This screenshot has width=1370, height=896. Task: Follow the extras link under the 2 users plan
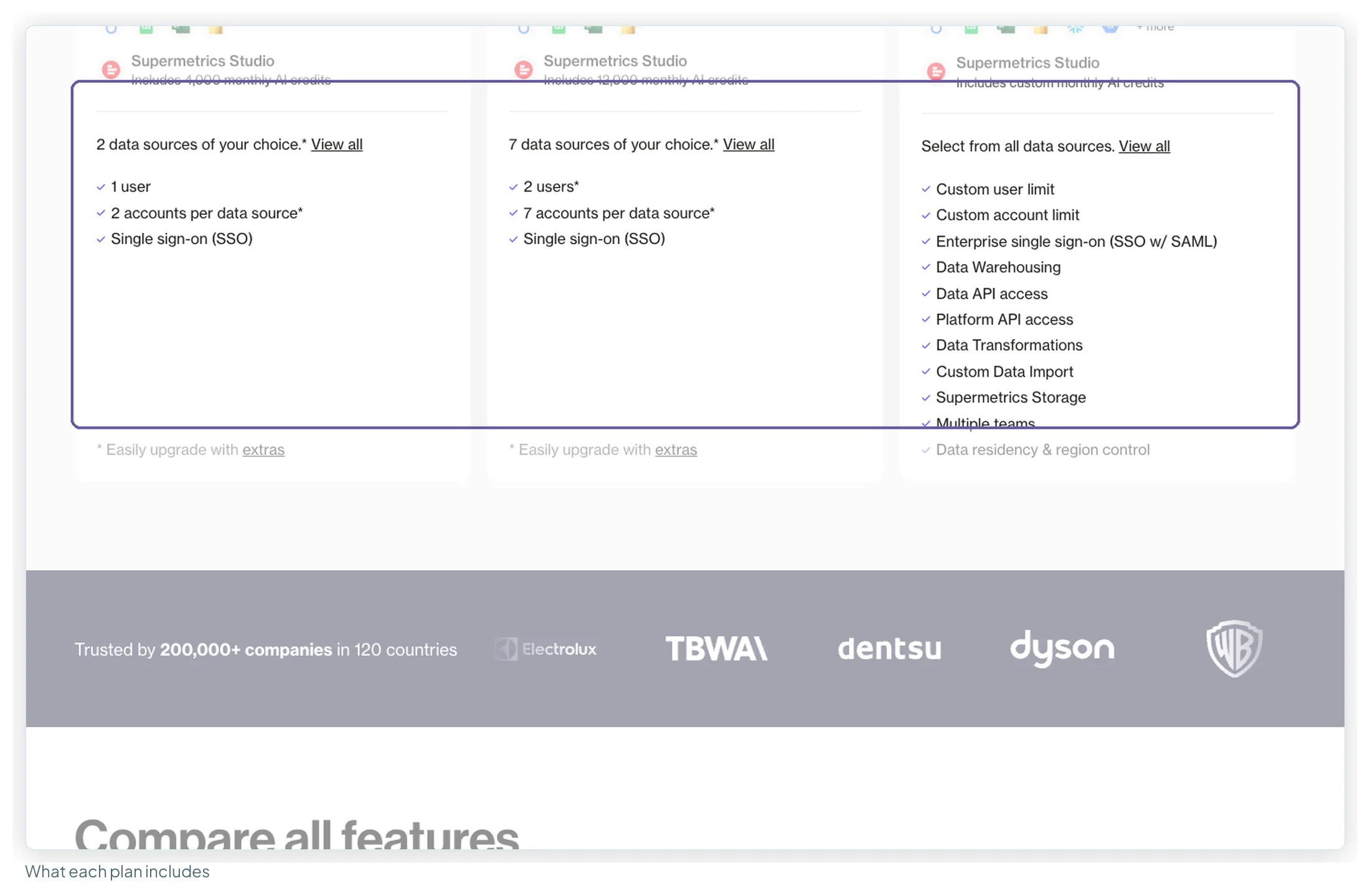(x=676, y=450)
